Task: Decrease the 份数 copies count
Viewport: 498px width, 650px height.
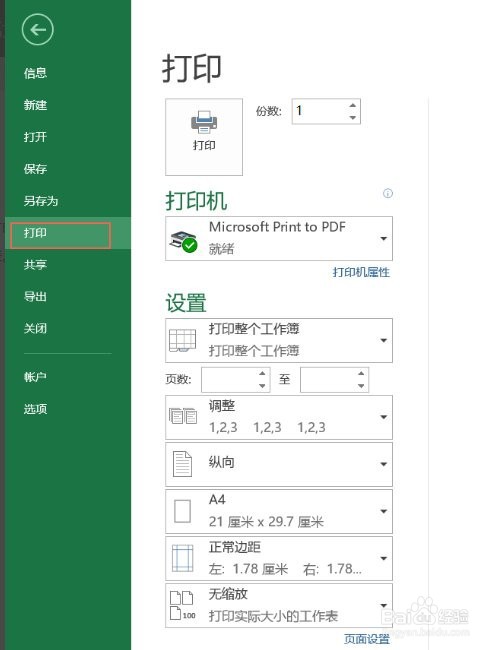Action: (352, 117)
